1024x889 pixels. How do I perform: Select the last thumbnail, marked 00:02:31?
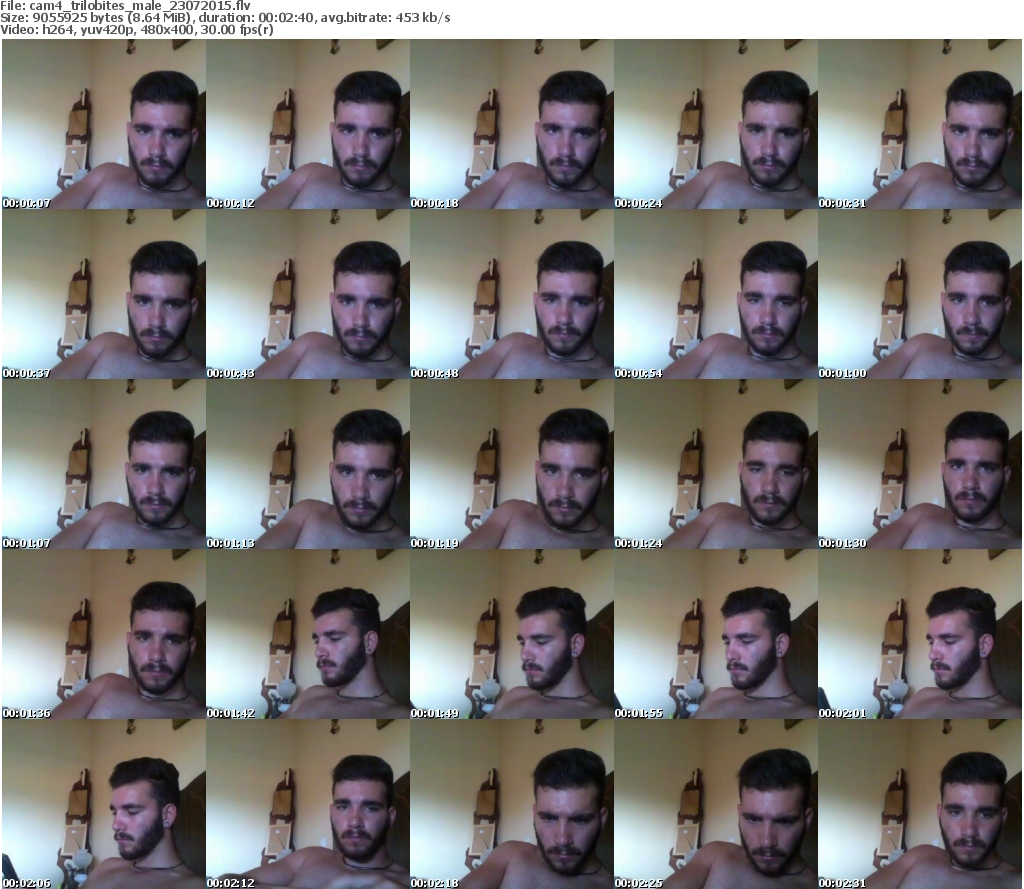tap(920, 804)
